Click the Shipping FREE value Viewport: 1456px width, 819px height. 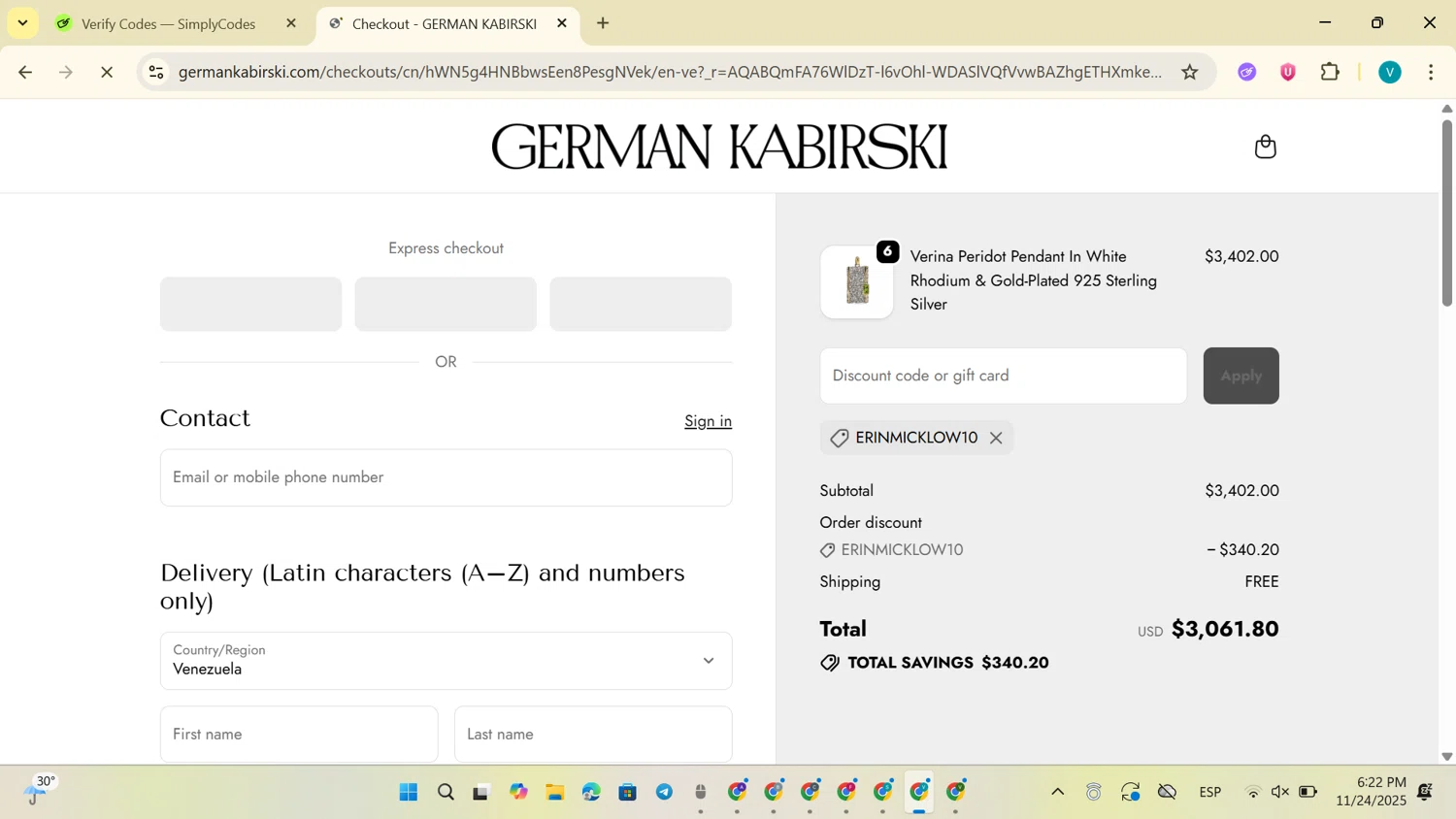(x=1261, y=582)
